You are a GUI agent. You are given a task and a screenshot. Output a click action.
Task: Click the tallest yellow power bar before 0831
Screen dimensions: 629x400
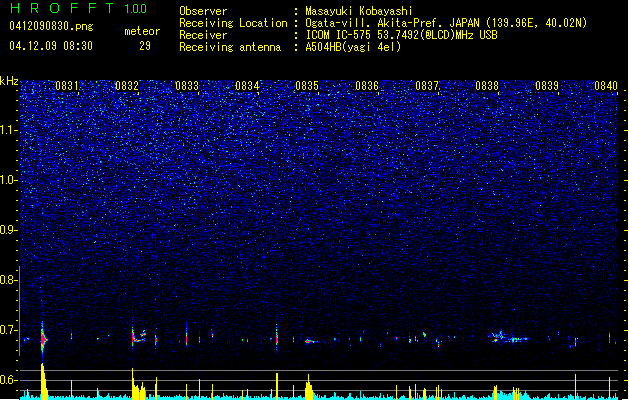[43, 381]
